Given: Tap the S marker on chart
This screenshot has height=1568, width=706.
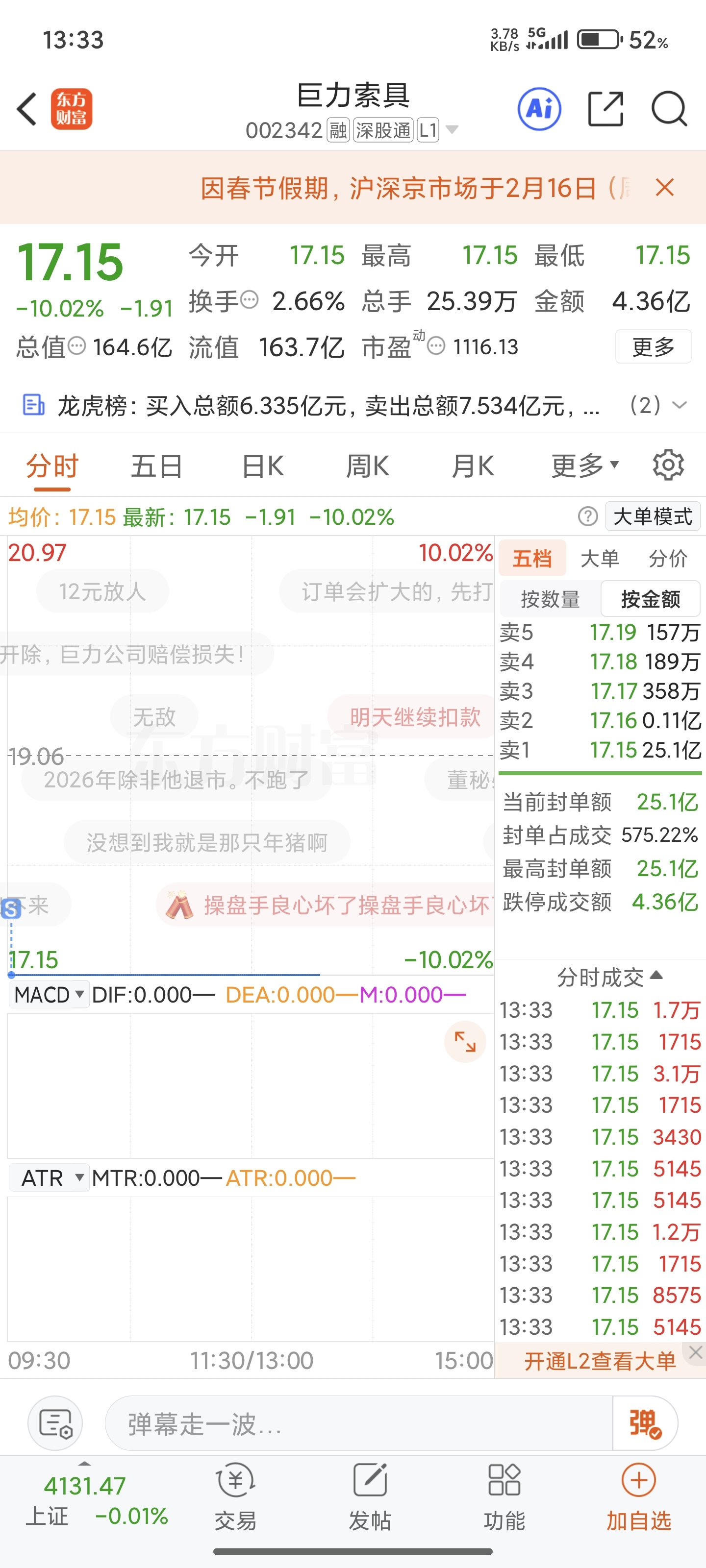Looking at the screenshot, I should point(10,909).
